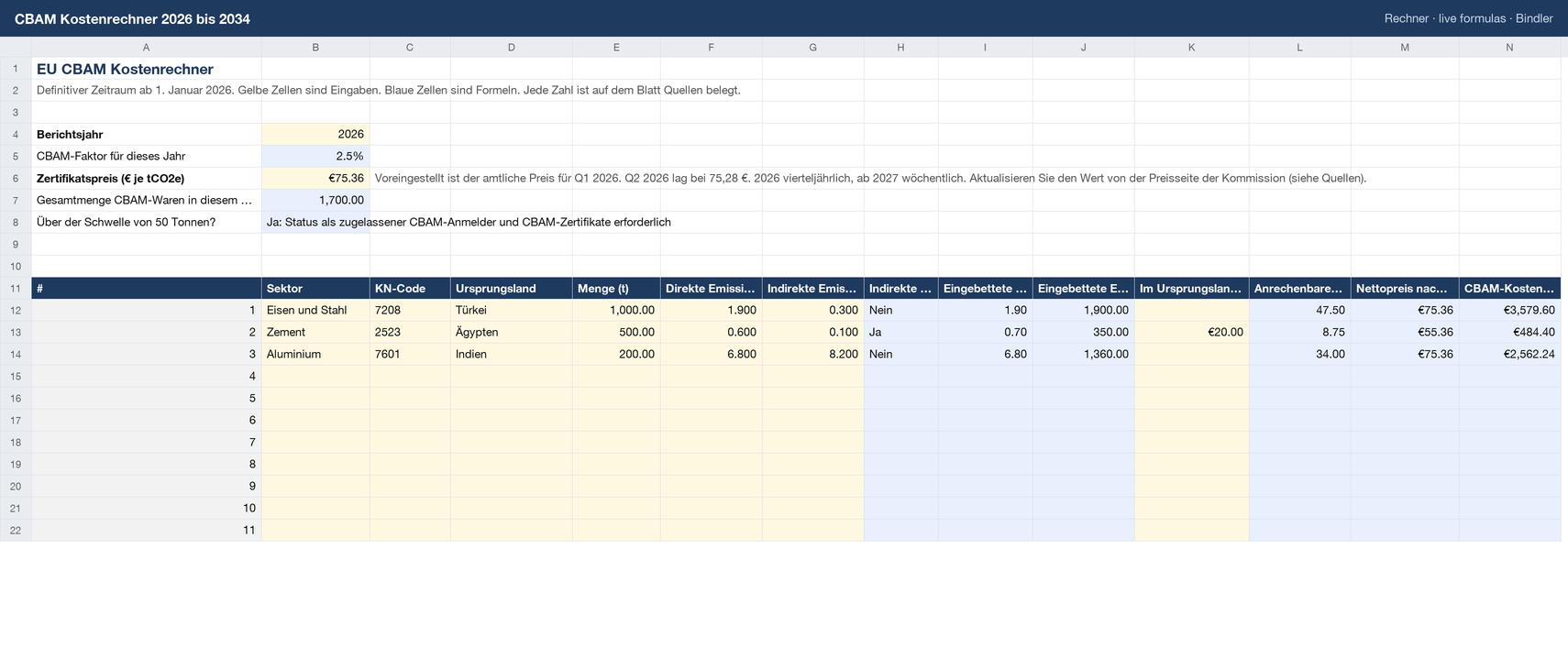Click the Menge (t) table header

click(616, 288)
